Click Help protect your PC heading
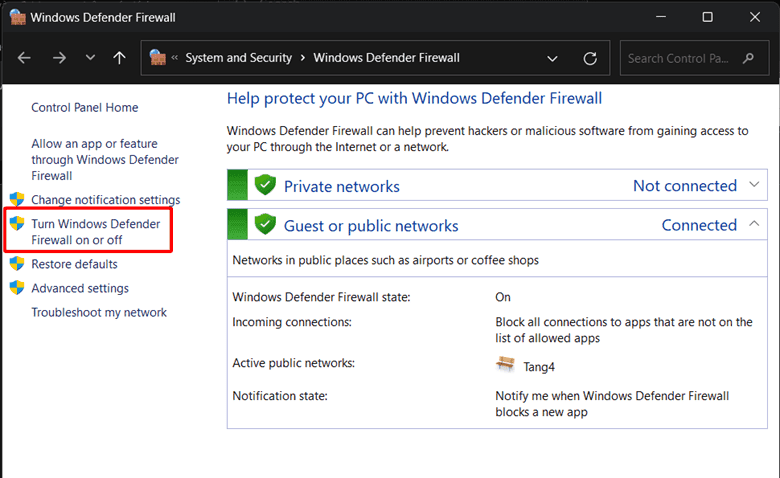The height and width of the screenshot is (478, 780). pos(414,98)
